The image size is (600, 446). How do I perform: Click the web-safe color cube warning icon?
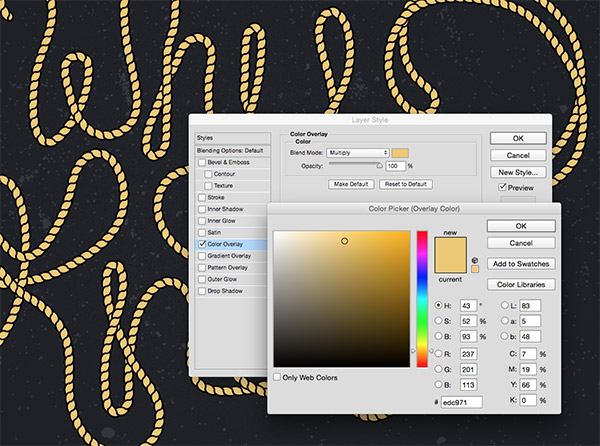coord(475,258)
